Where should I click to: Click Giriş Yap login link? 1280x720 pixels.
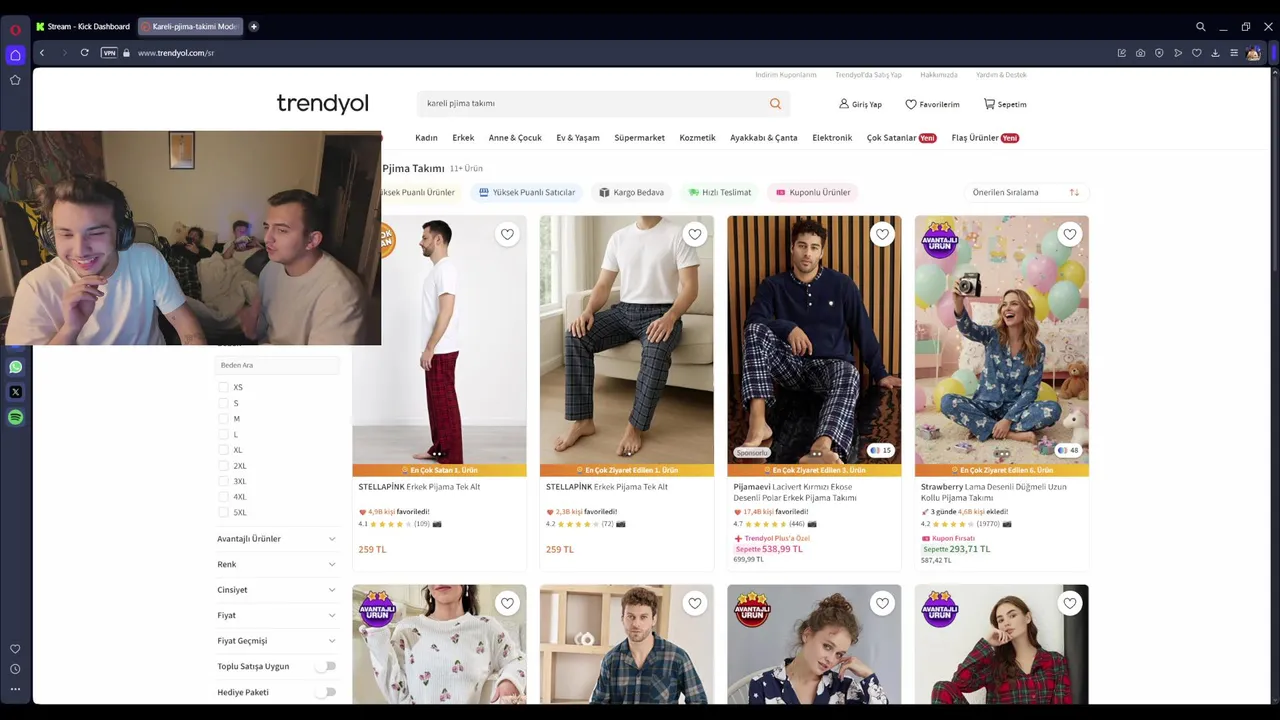coord(860,104)
